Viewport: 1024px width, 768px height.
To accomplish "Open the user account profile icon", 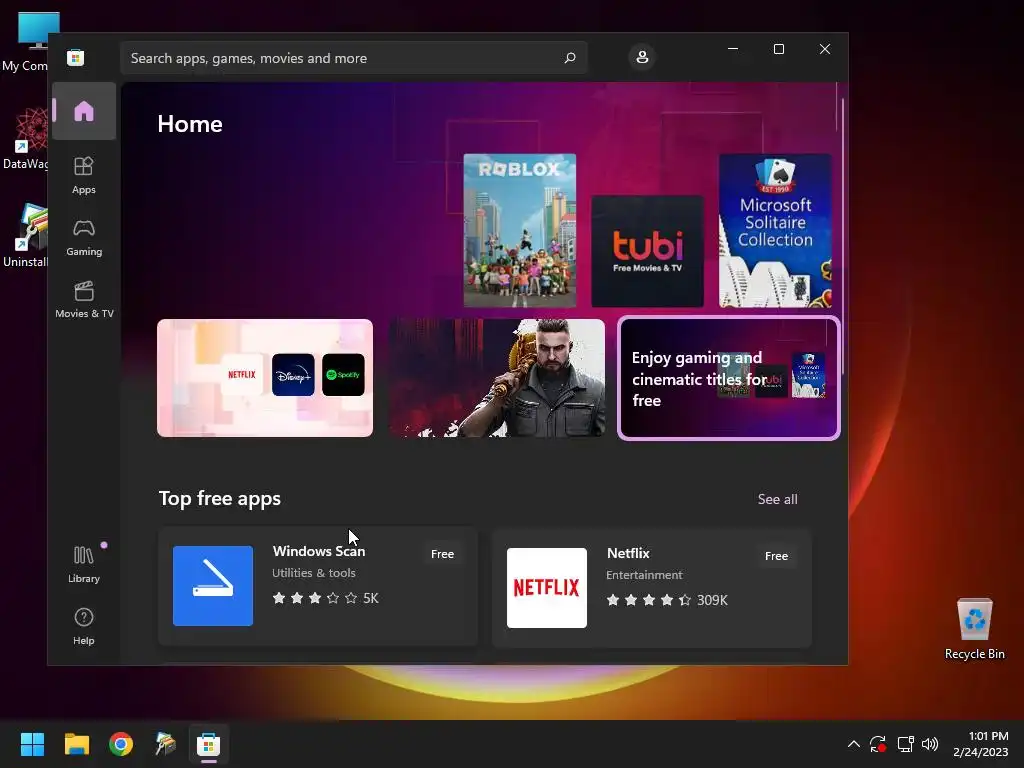I will click(642, 57).
